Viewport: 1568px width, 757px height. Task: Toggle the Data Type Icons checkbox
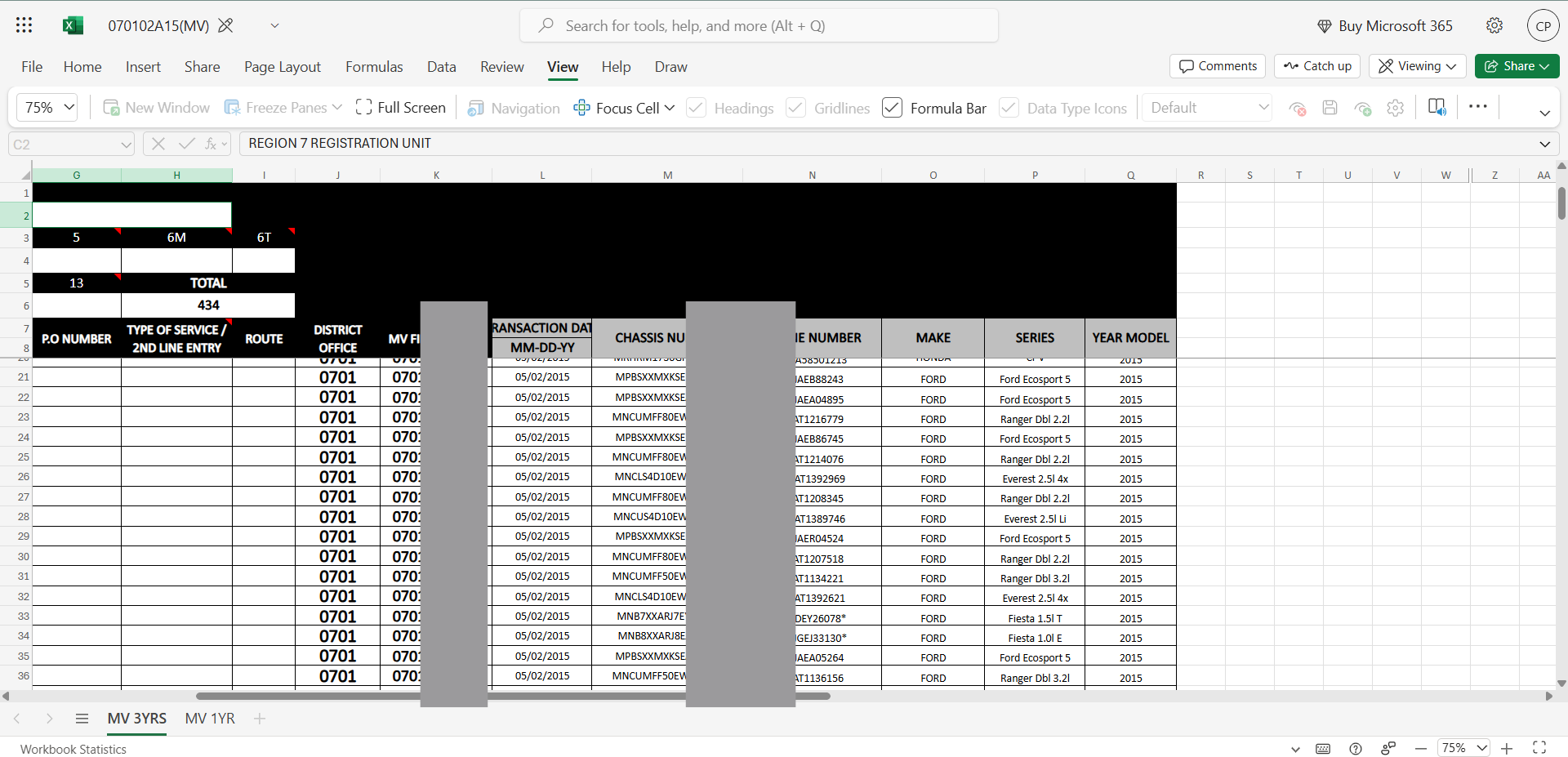pos(1009,108)
